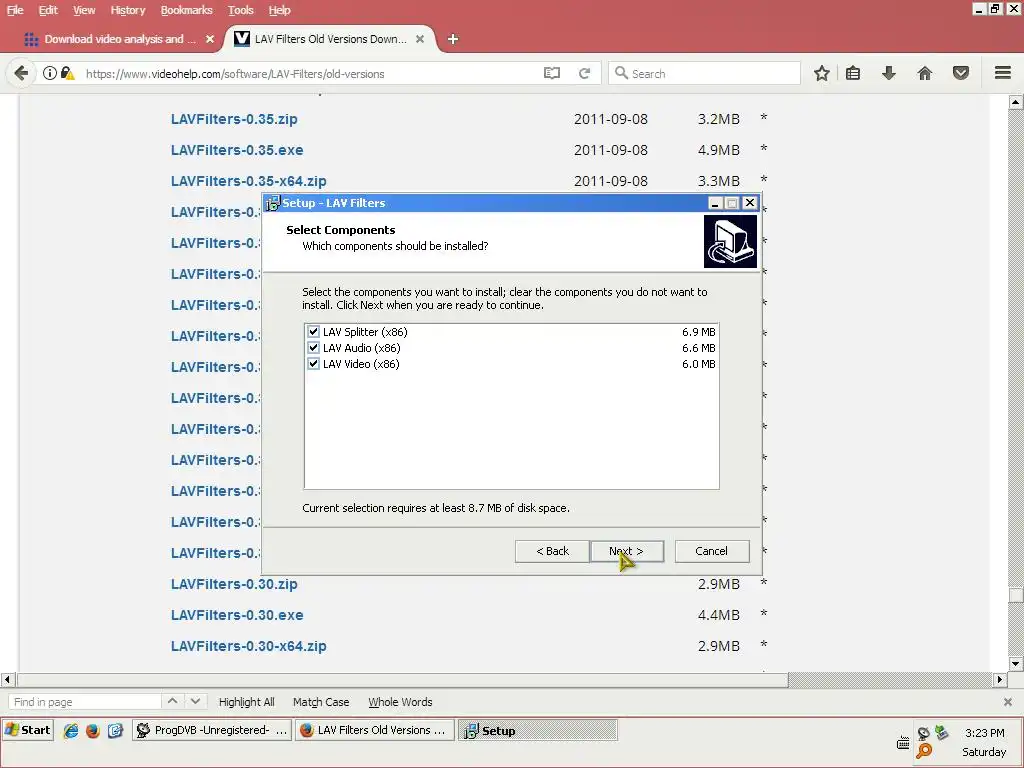The height and width of the screenshot is (768, 1024).
Task: Find next match with the down arrow
Action: coord(195,701)
